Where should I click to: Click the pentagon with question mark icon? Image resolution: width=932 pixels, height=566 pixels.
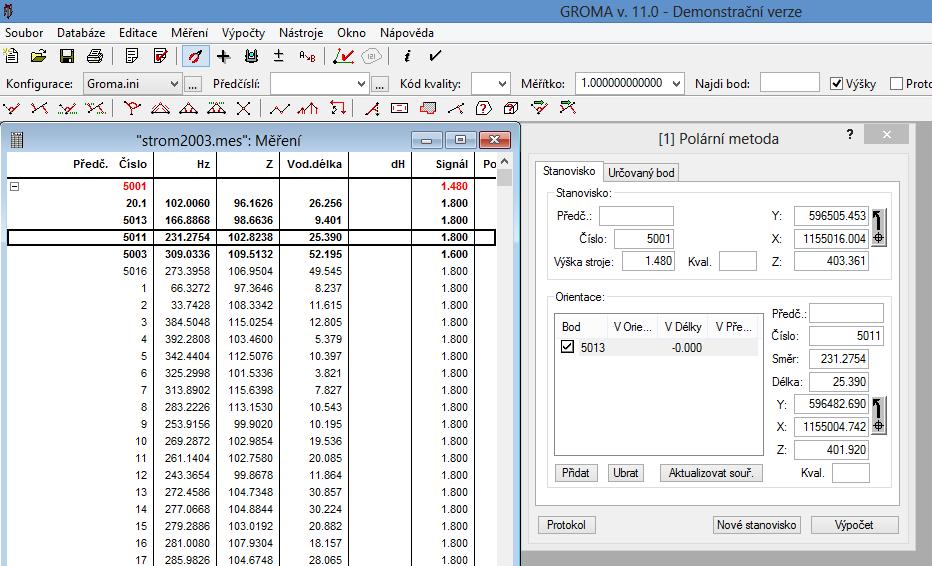click(x=484, y=108)
